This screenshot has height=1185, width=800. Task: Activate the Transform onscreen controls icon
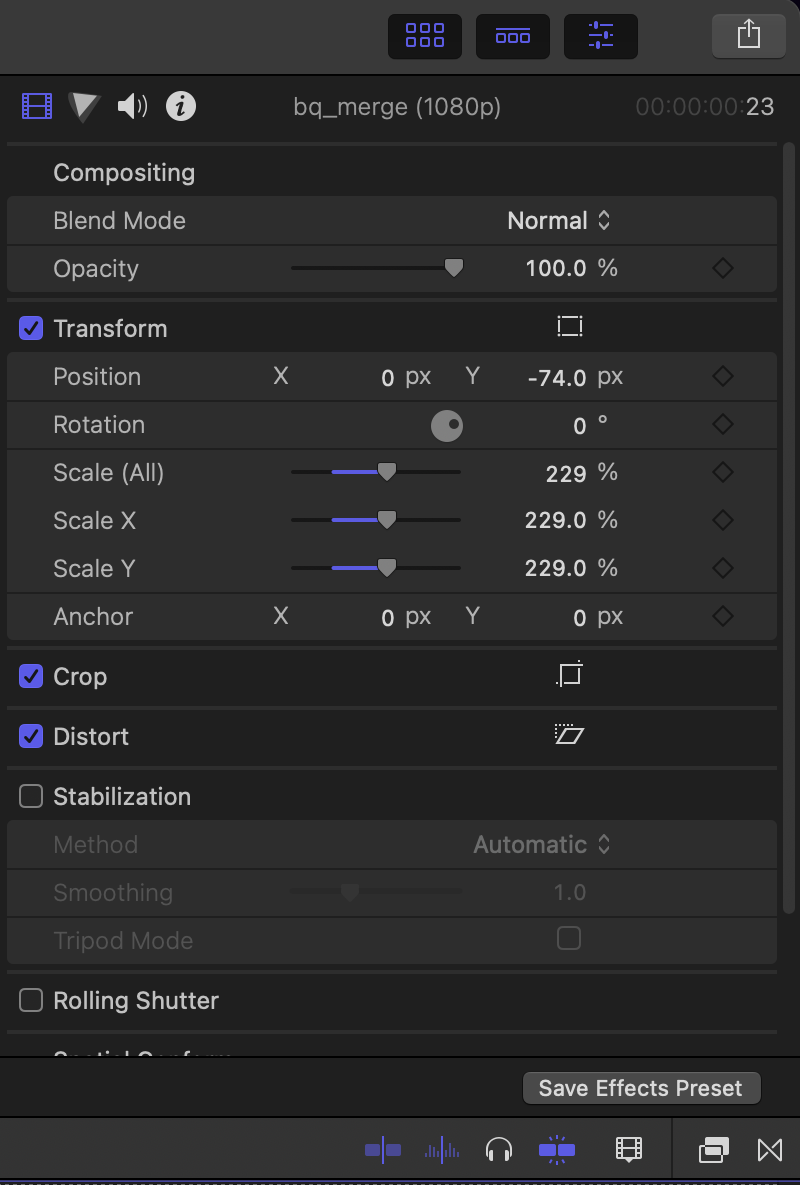[x=570, y=326]
